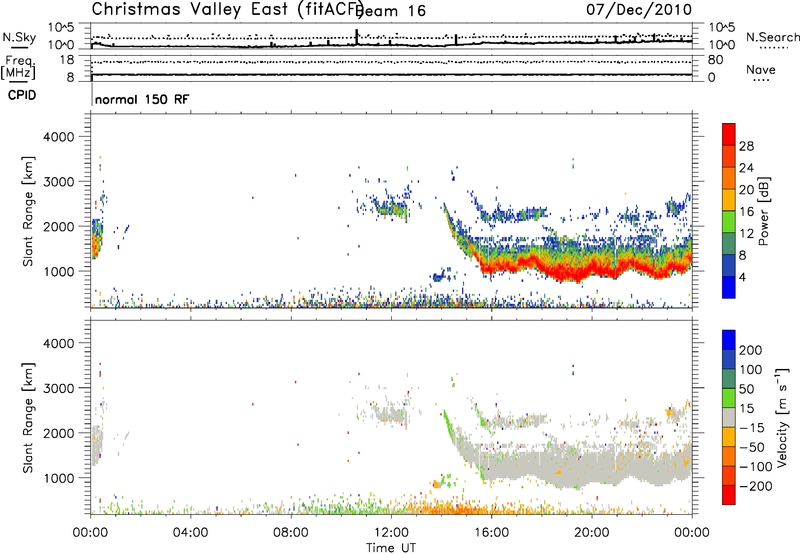The image size is (800, 554).
Task: Click the '28' power colorbar tick
Action: (x=746, y=146)
